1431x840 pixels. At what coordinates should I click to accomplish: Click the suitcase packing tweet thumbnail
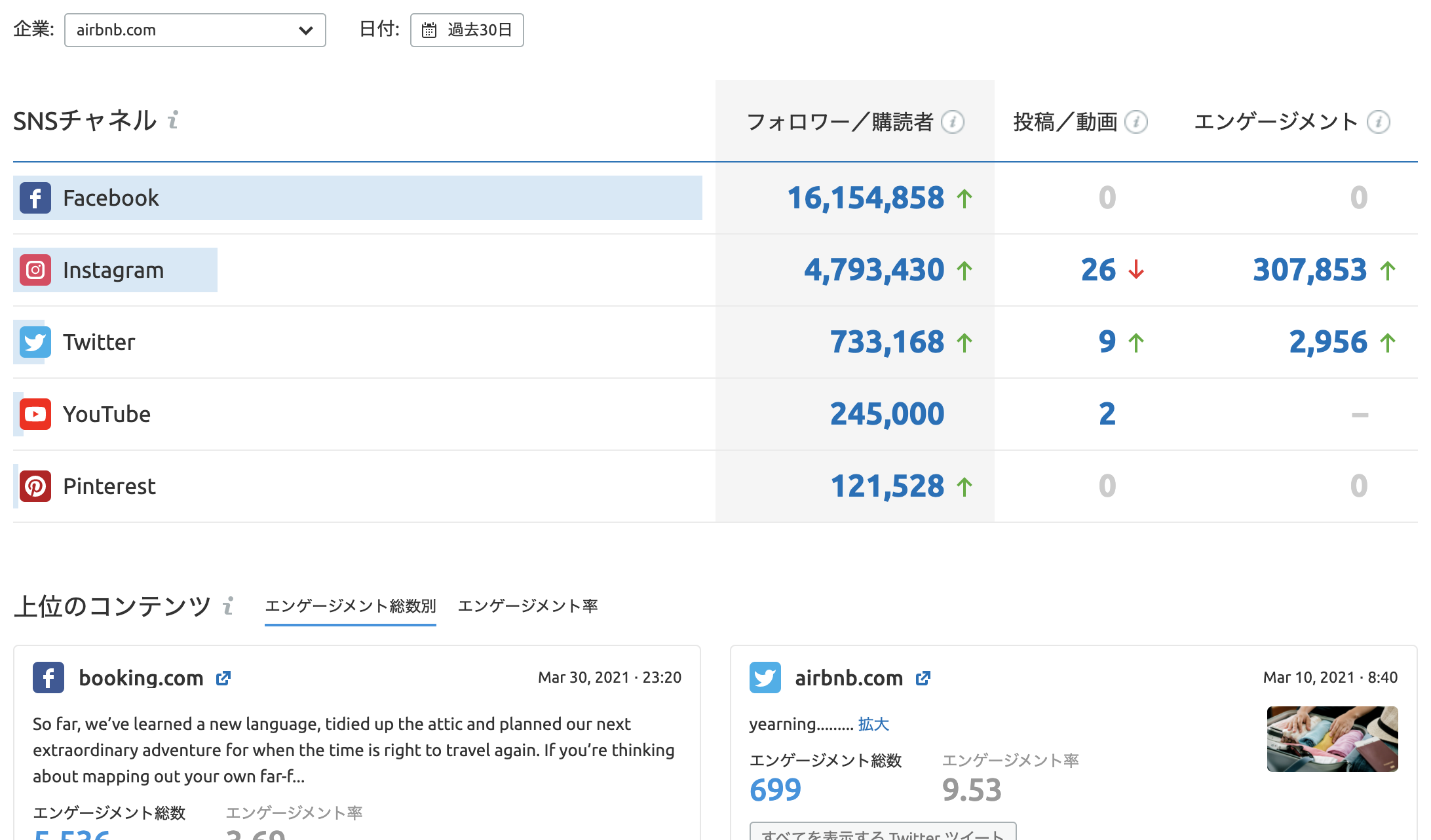point(1332,738)
